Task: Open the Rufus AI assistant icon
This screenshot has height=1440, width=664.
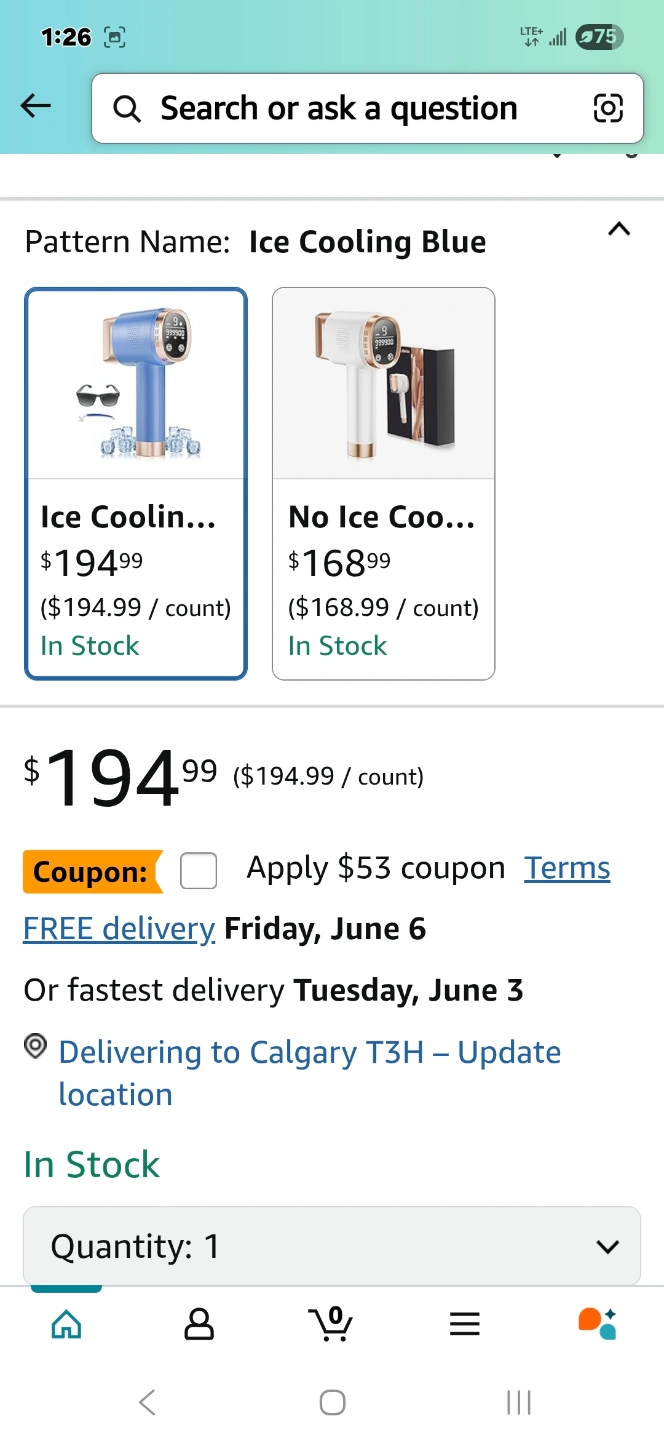Action: (x=597, y=1324)
